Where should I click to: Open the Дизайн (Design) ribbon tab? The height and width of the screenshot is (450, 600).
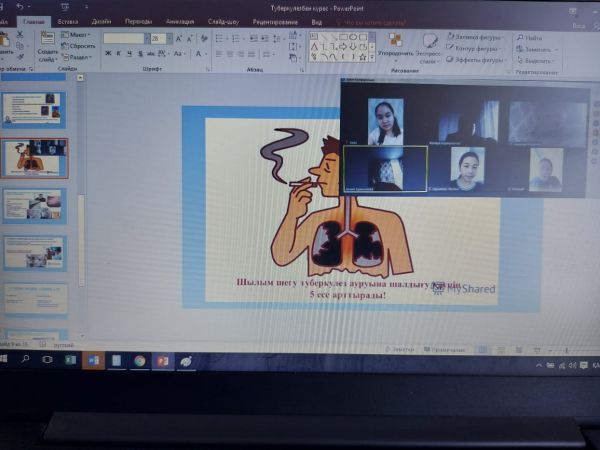coord(101,20)
